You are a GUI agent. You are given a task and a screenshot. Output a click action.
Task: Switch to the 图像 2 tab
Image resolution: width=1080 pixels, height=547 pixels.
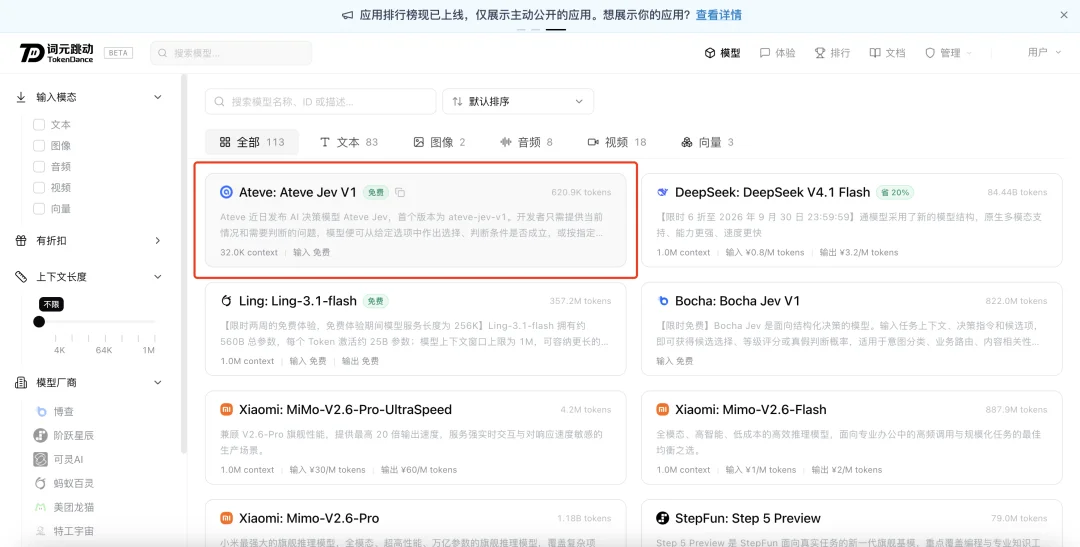[x=439, y=142]
